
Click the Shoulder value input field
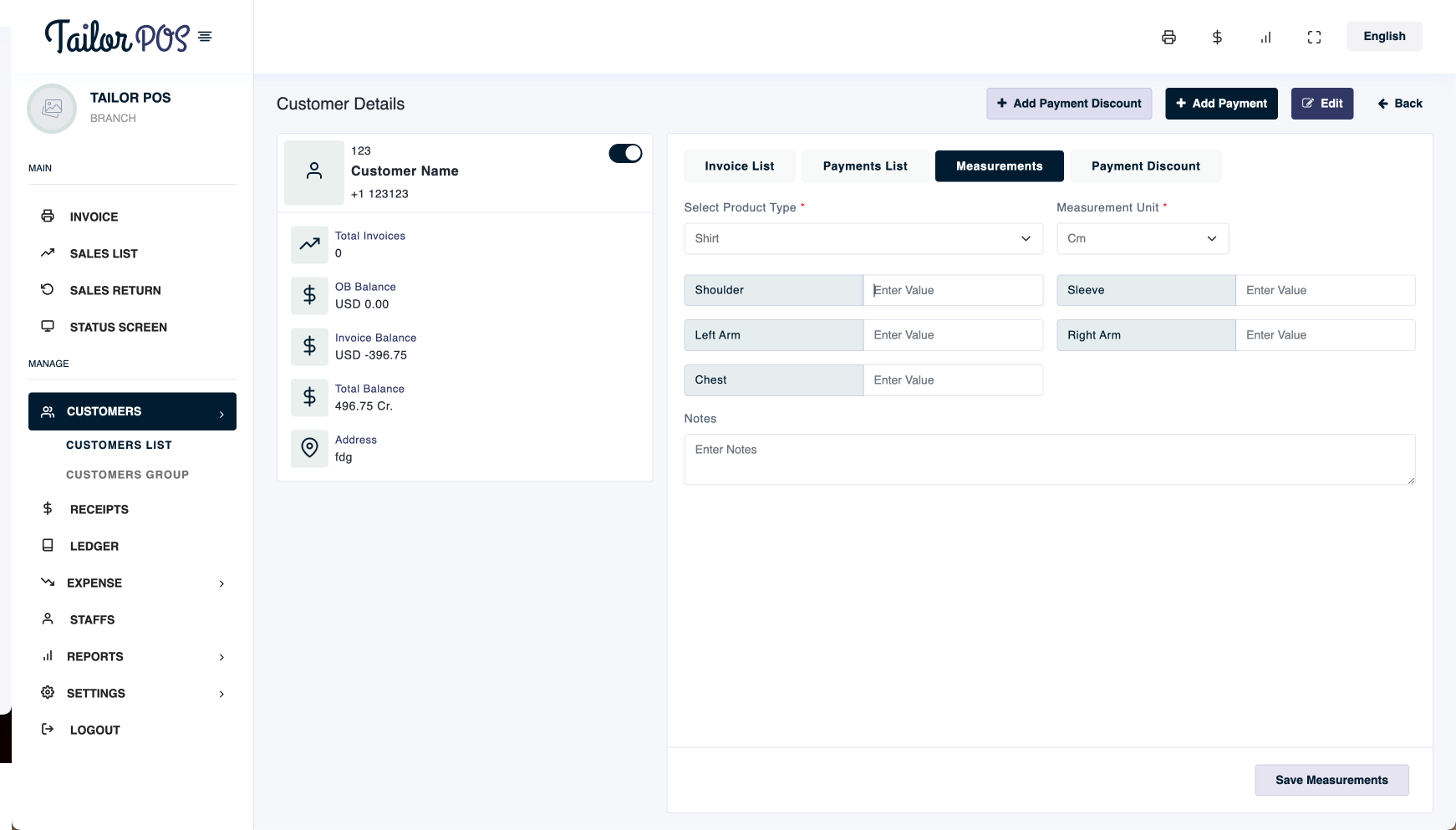tap(952, 290)
